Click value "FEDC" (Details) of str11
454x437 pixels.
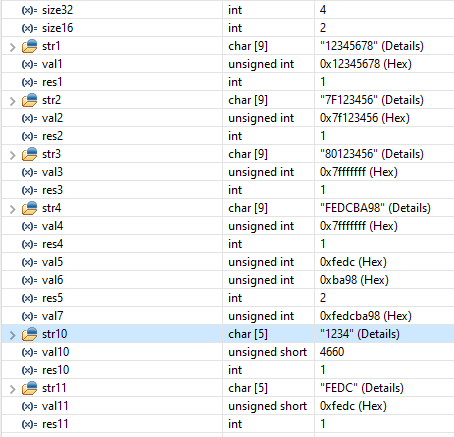[x=362, y=388]
